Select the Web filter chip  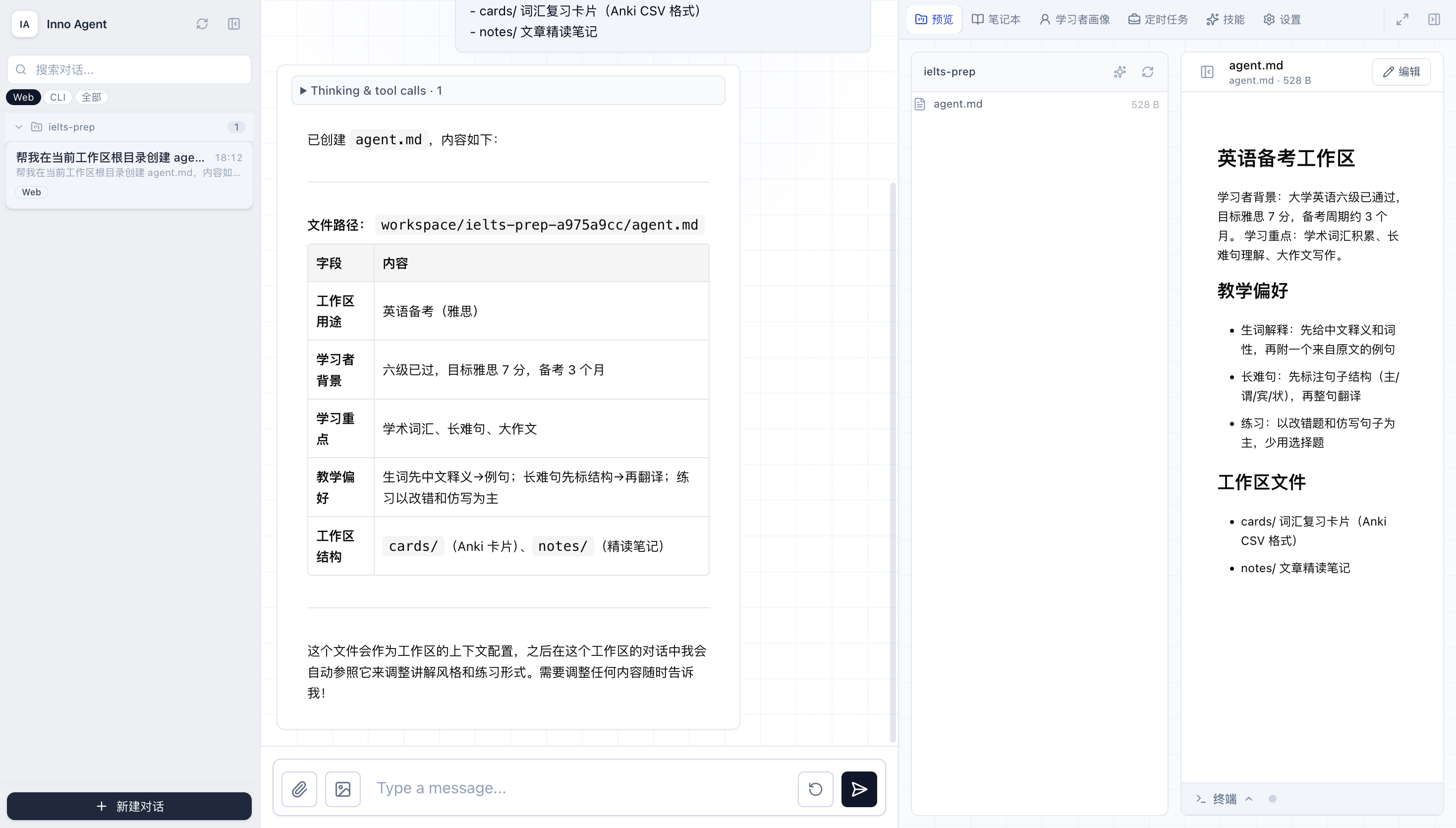23,97
